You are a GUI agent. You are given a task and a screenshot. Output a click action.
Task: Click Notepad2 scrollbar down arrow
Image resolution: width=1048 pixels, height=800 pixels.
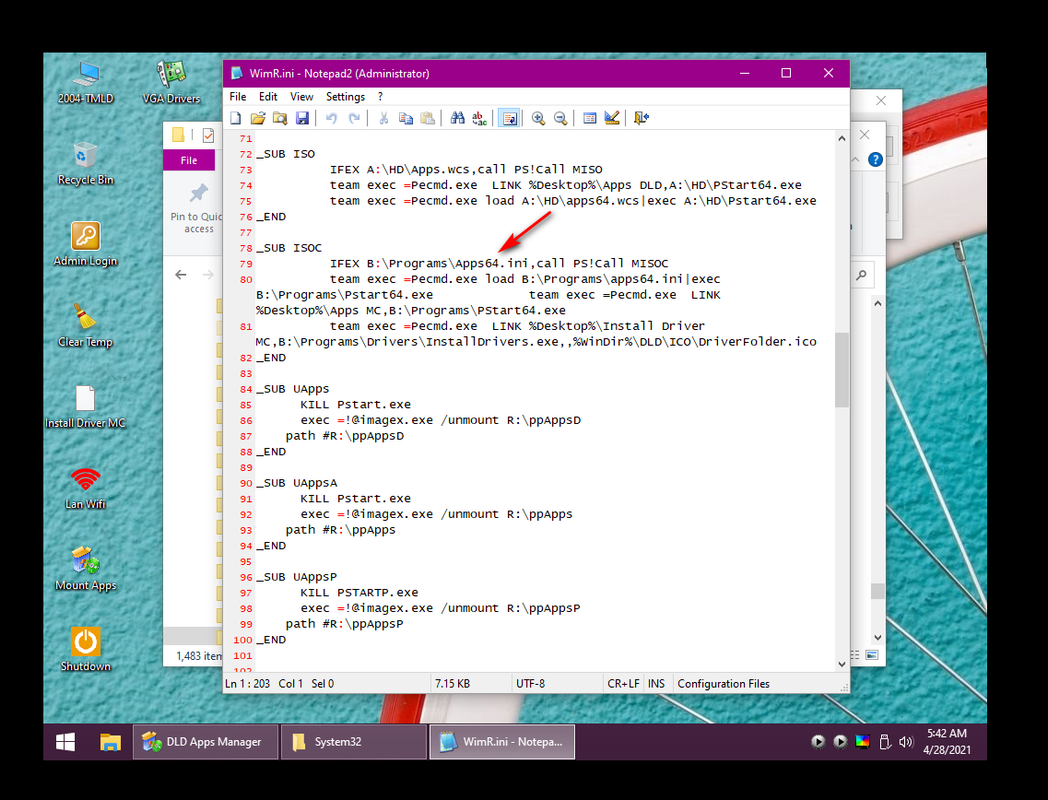point(841,664)
